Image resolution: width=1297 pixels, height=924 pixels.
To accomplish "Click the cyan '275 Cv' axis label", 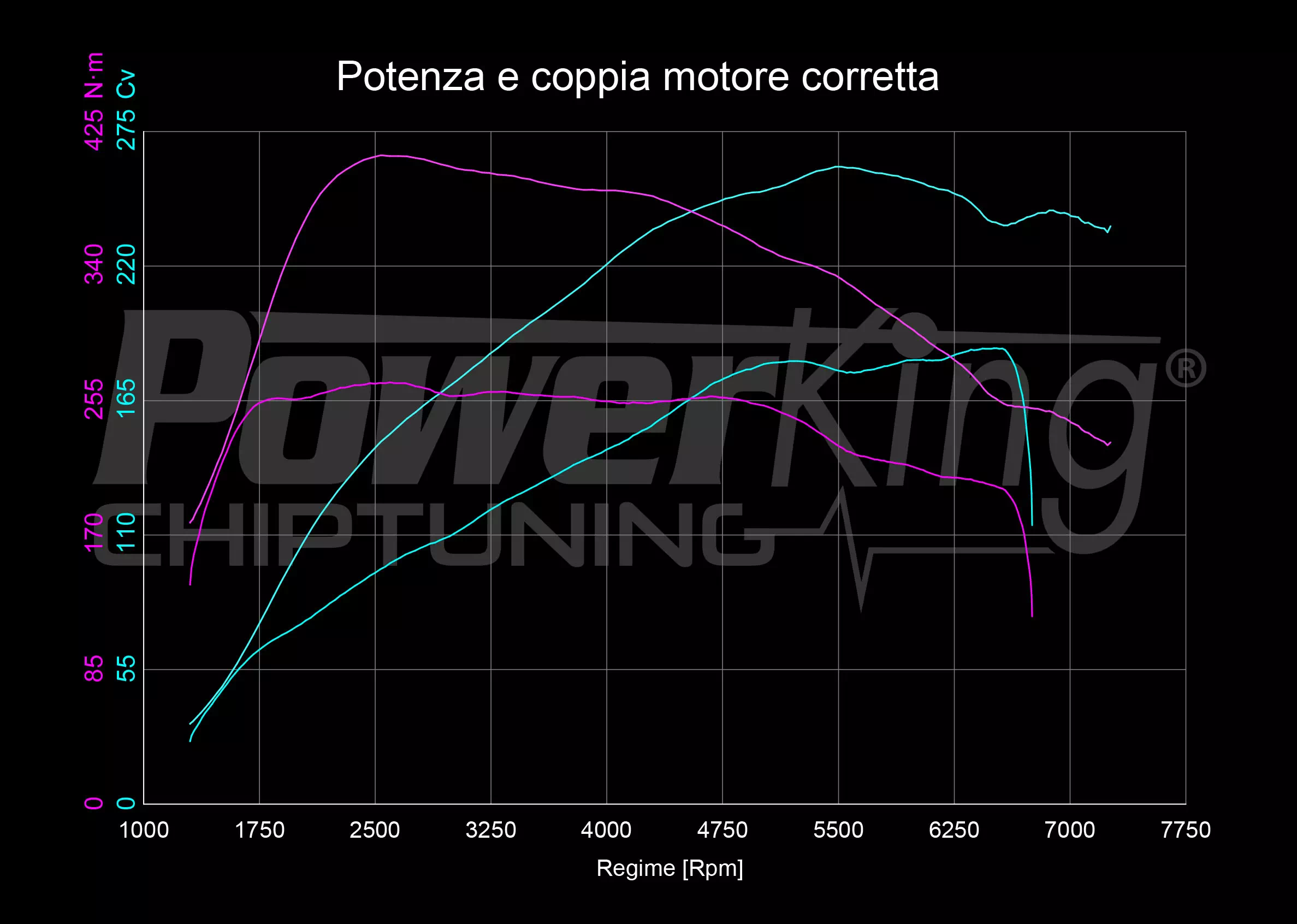I will [126, 110].
